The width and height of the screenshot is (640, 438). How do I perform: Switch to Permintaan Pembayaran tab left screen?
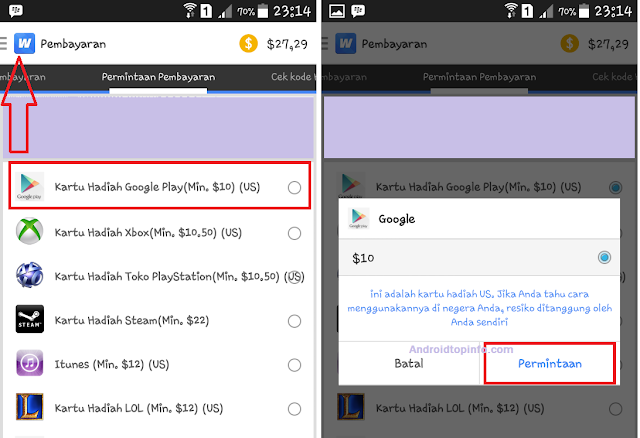158,77
